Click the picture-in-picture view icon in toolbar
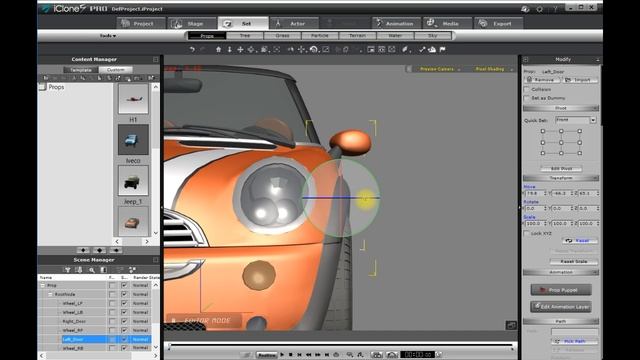This screenshot has width=640, height=360. (x=371, y=49)
